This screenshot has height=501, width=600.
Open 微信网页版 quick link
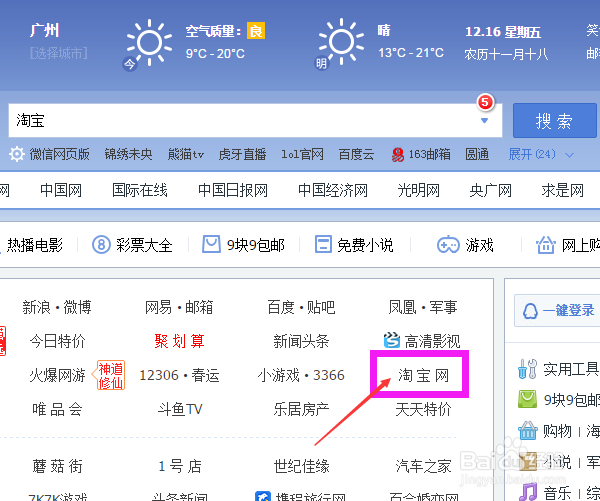(59, 155)
